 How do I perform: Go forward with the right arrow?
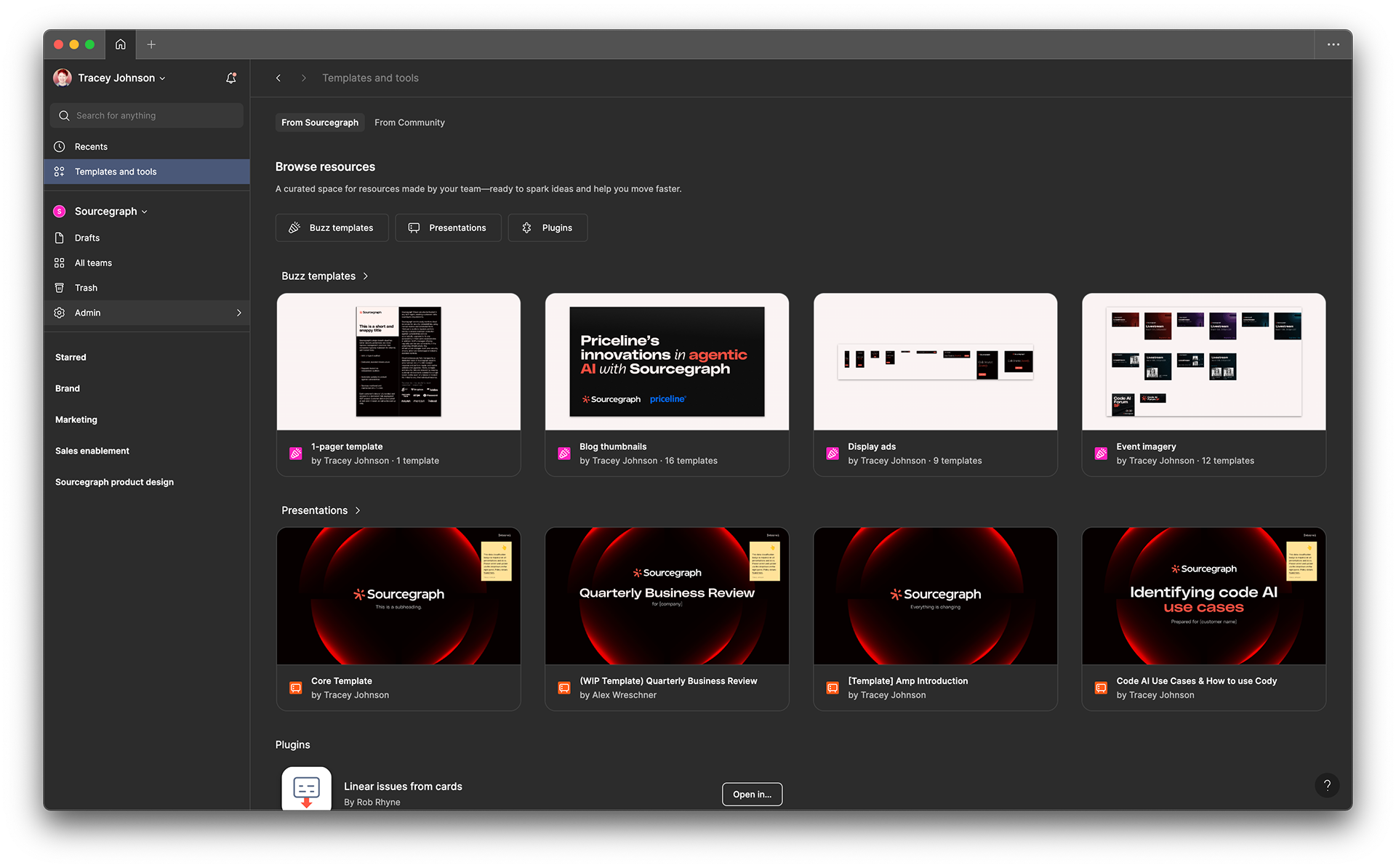pyautogui.click(x=304, y=78)
